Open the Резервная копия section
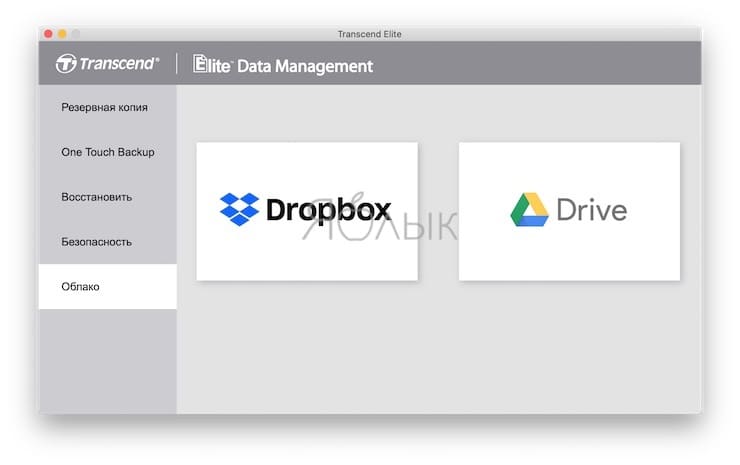This screenshot has width=740, height=465. click(x=108, y=107)
